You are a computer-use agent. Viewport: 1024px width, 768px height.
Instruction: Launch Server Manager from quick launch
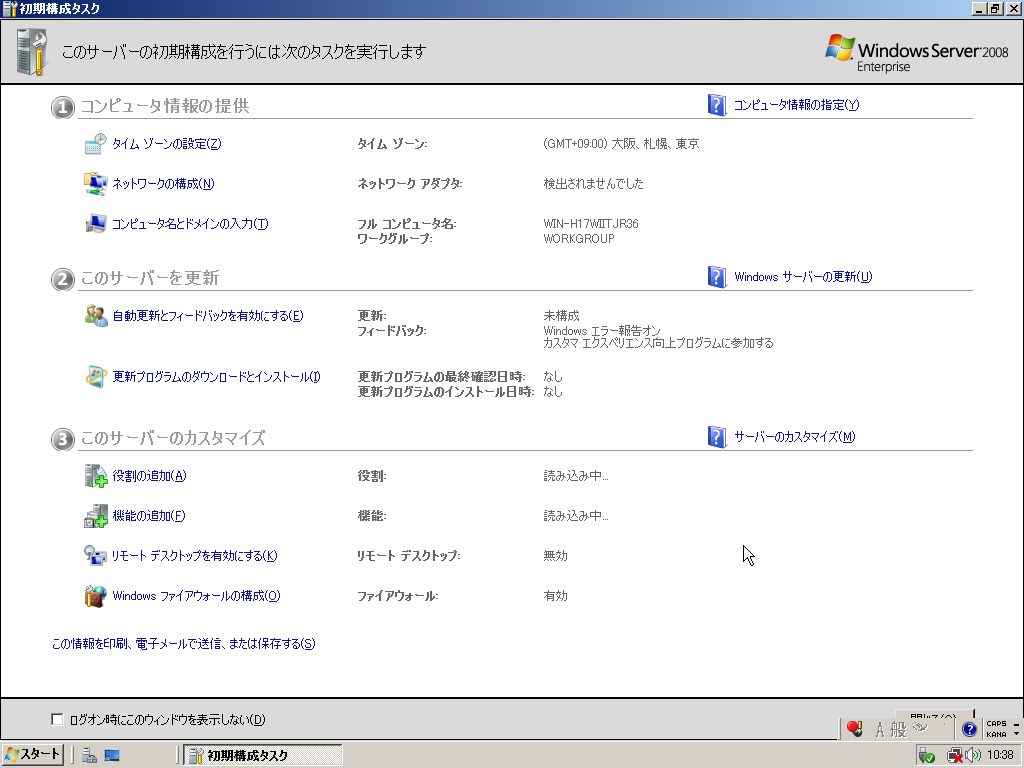[x=89, y=756]
